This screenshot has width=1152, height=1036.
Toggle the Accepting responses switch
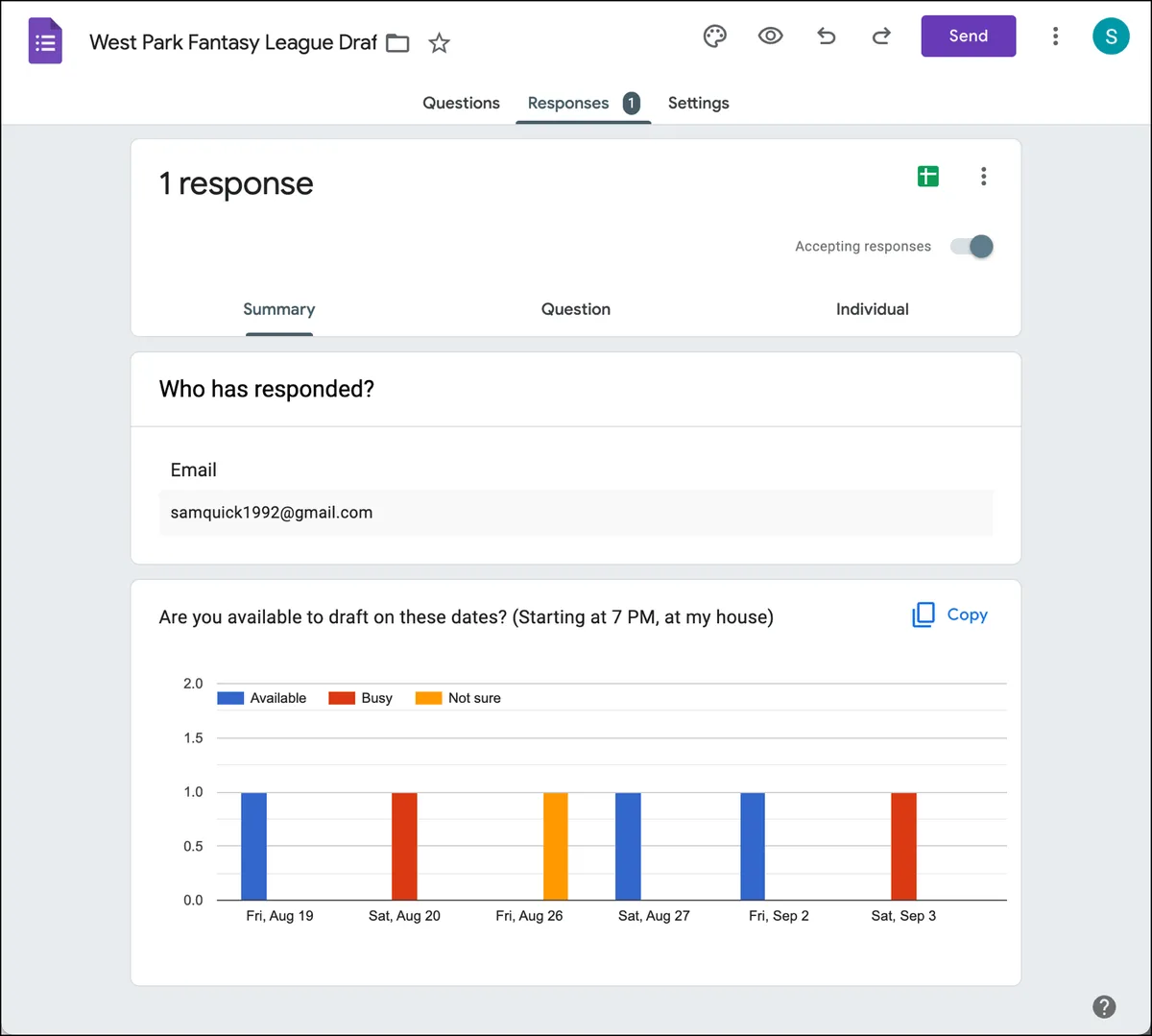[972, 247]
